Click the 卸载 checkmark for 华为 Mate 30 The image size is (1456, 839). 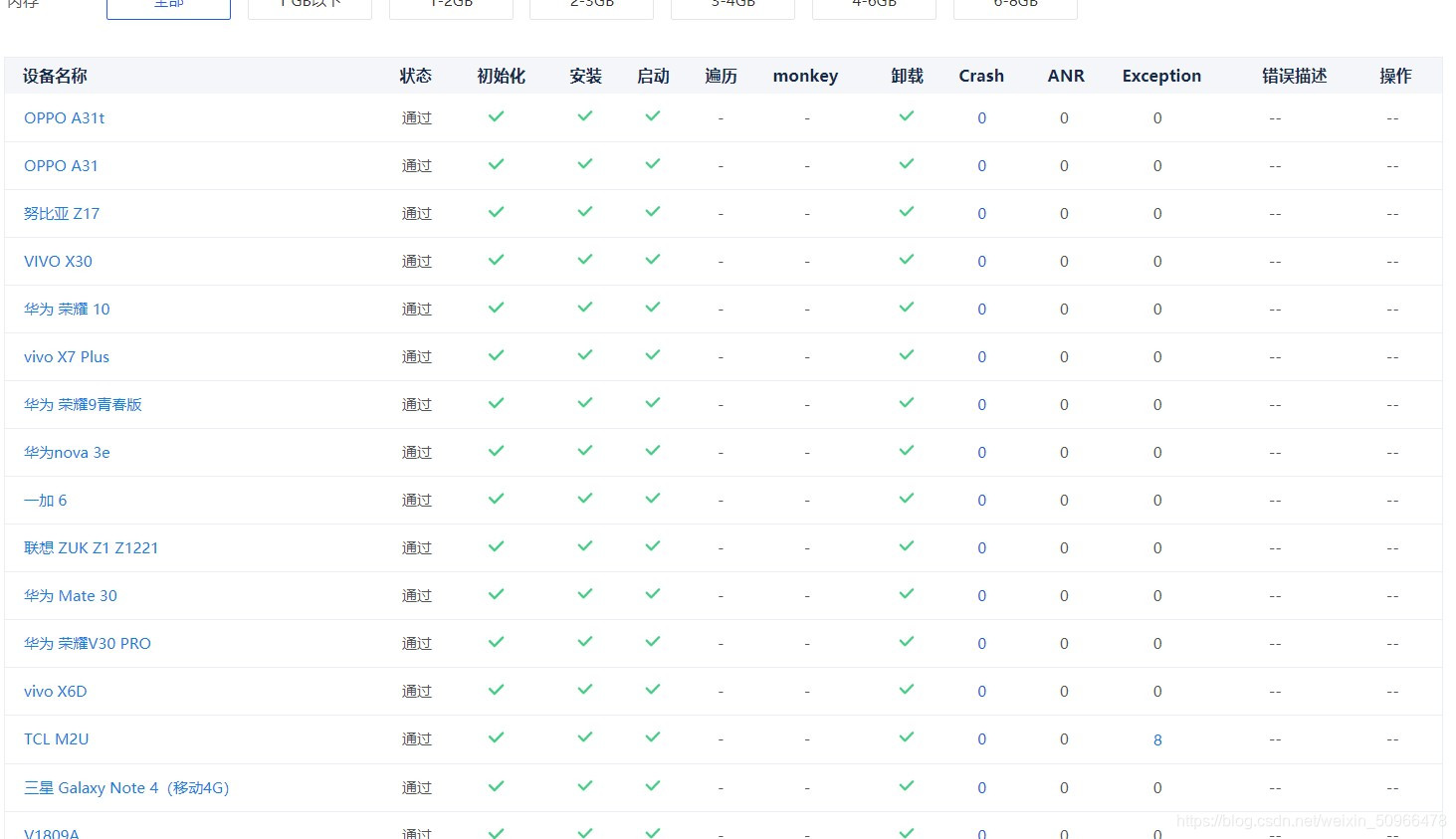[906, 594]
